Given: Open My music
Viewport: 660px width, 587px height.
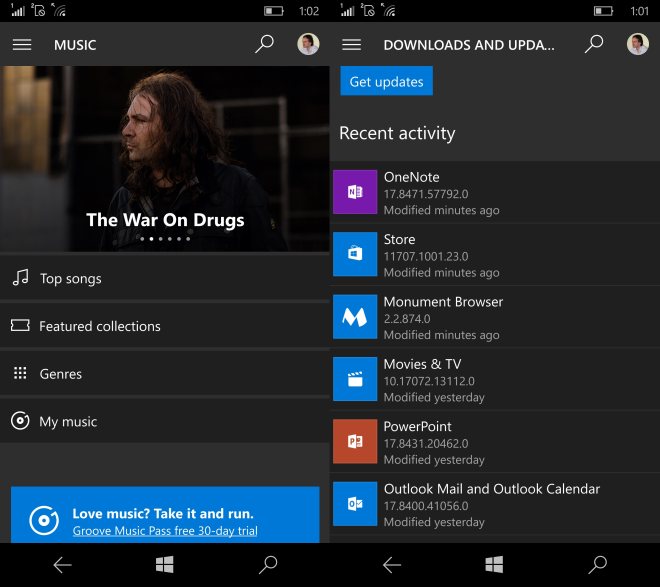Looking at the screenshot, I should pyautogui.click(x=165, y=421).
